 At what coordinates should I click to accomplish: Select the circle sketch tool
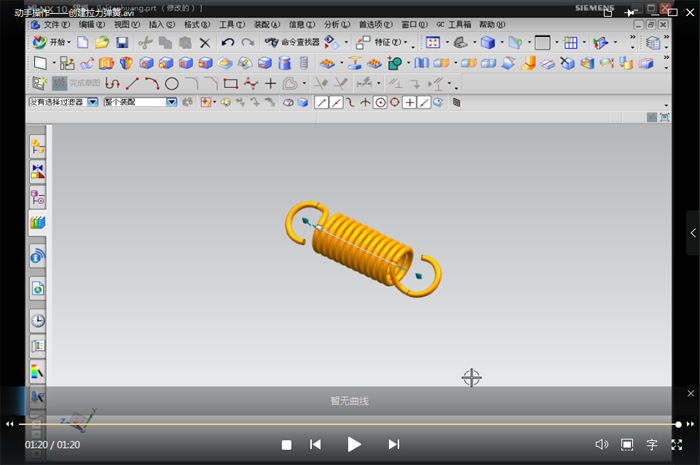click(x=171, y=84)
